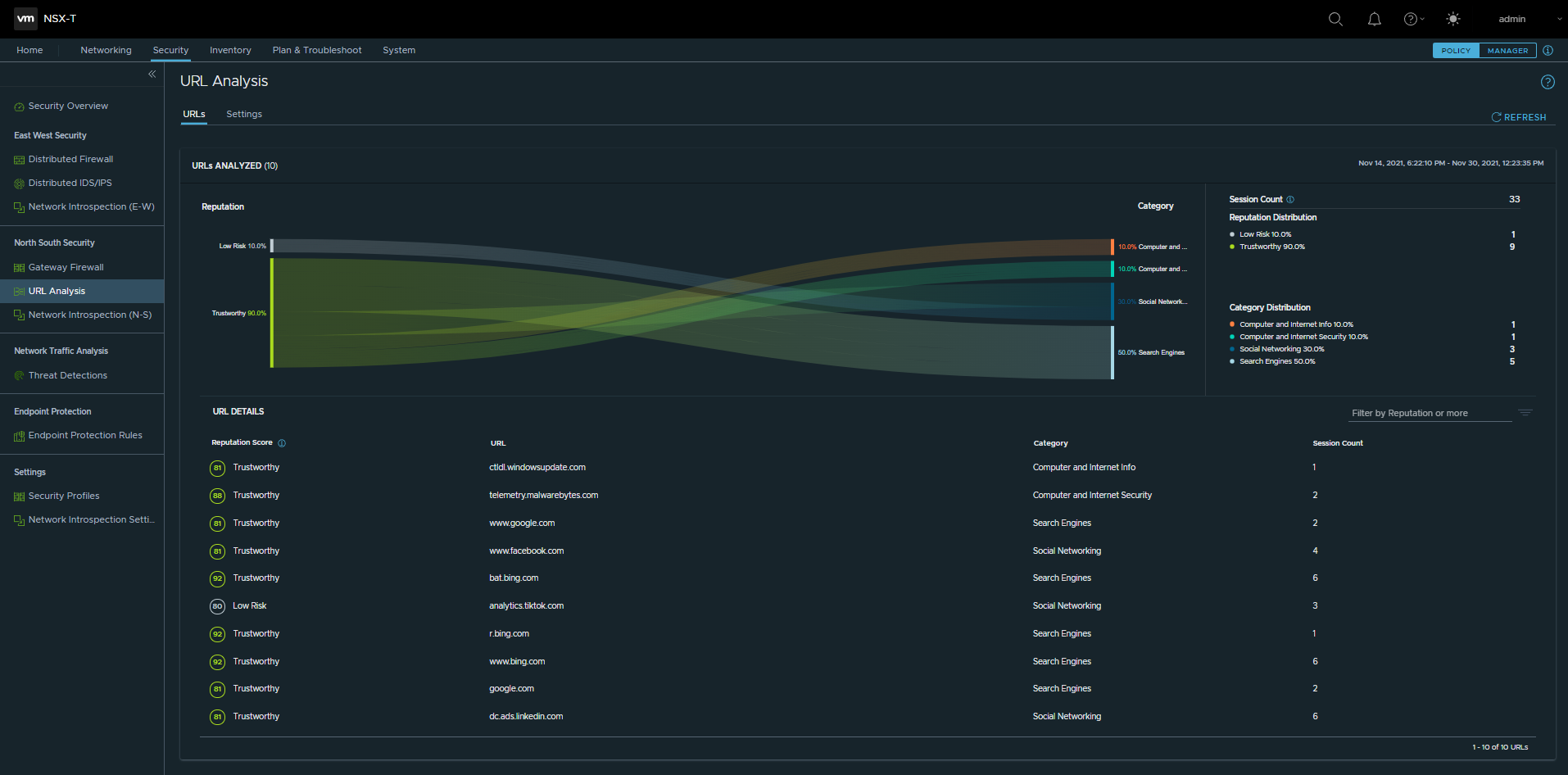Image resolution: width=1568 pixels, height=775 pixels.
Task: Click the score 88 badge for telemetry.malwarebytes.com
Action: (217, 496)
